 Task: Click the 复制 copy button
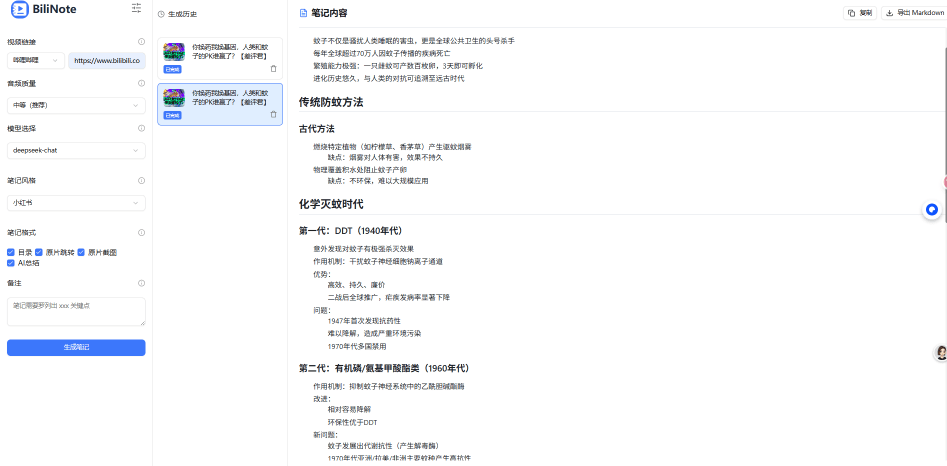(x=858, y=13)
